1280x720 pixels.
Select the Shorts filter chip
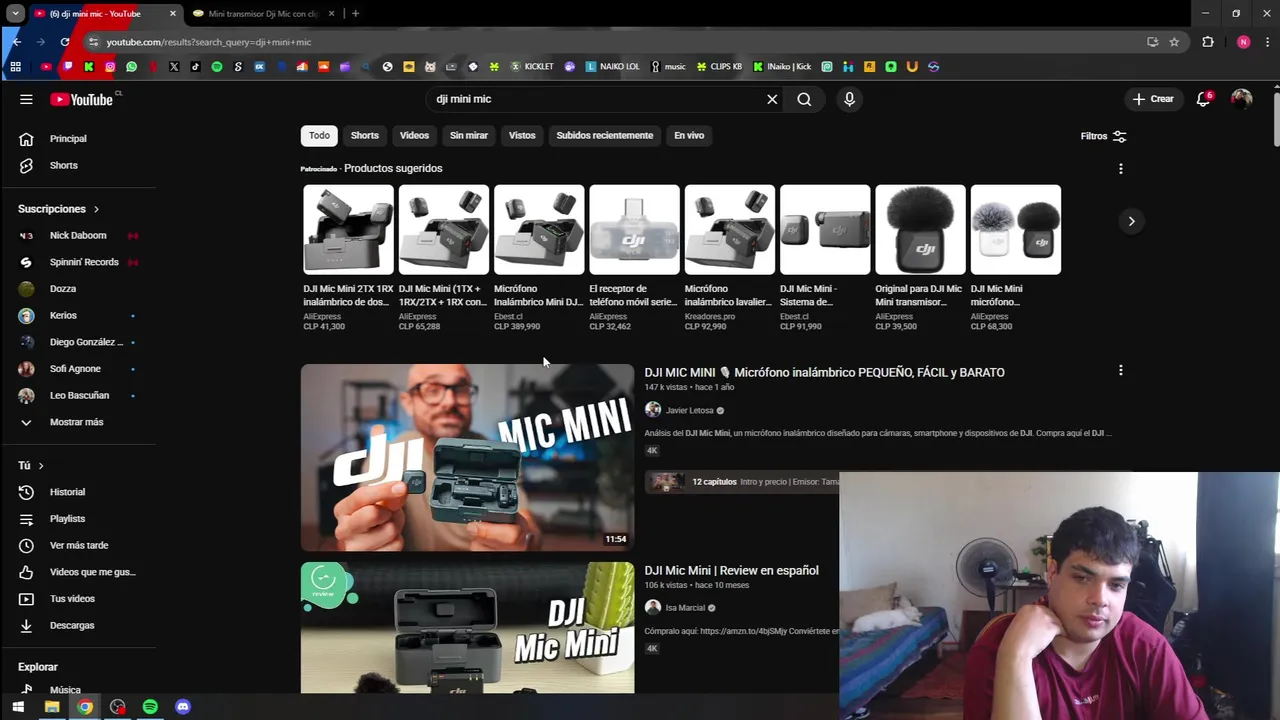[x=365, y=135]
